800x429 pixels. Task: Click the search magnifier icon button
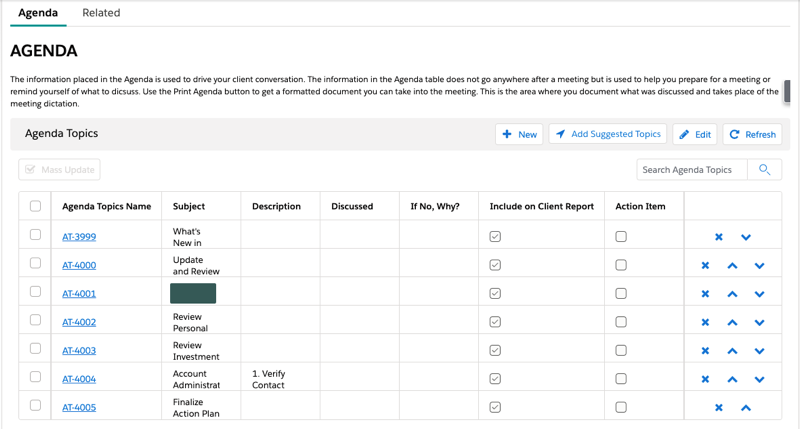point(765,170)
